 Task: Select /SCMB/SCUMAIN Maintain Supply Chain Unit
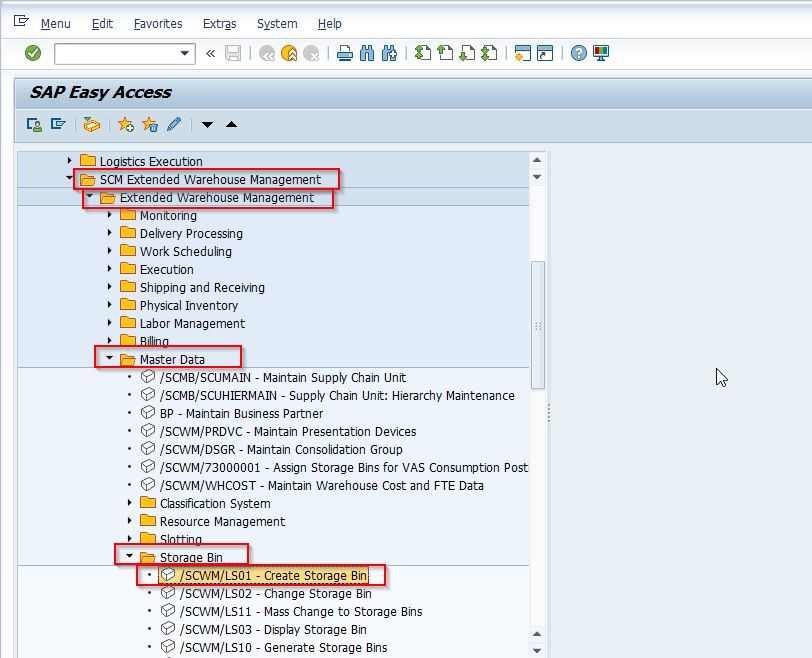(x=283, y=377)
